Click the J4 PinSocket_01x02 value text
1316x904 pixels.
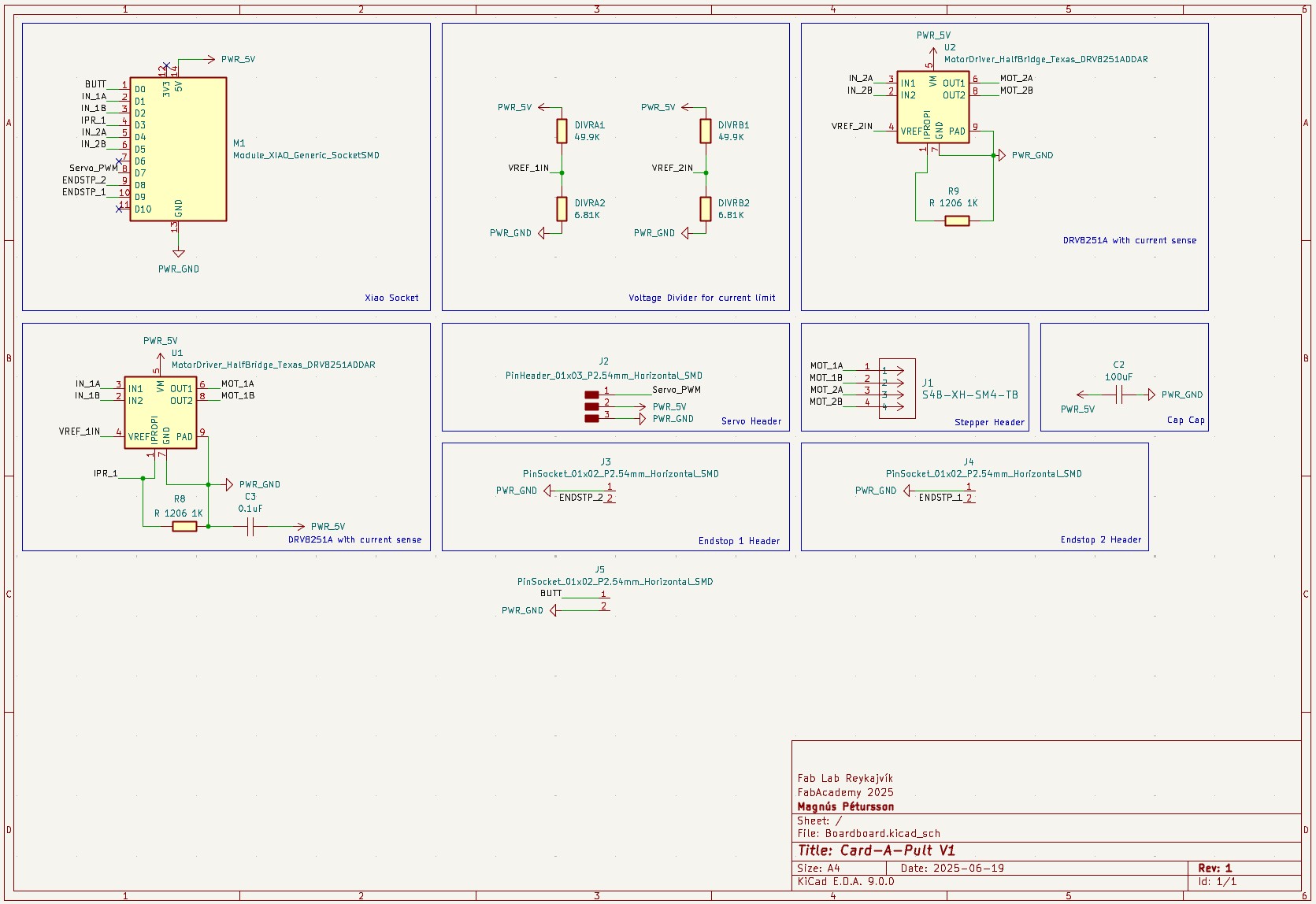point(984,474)
